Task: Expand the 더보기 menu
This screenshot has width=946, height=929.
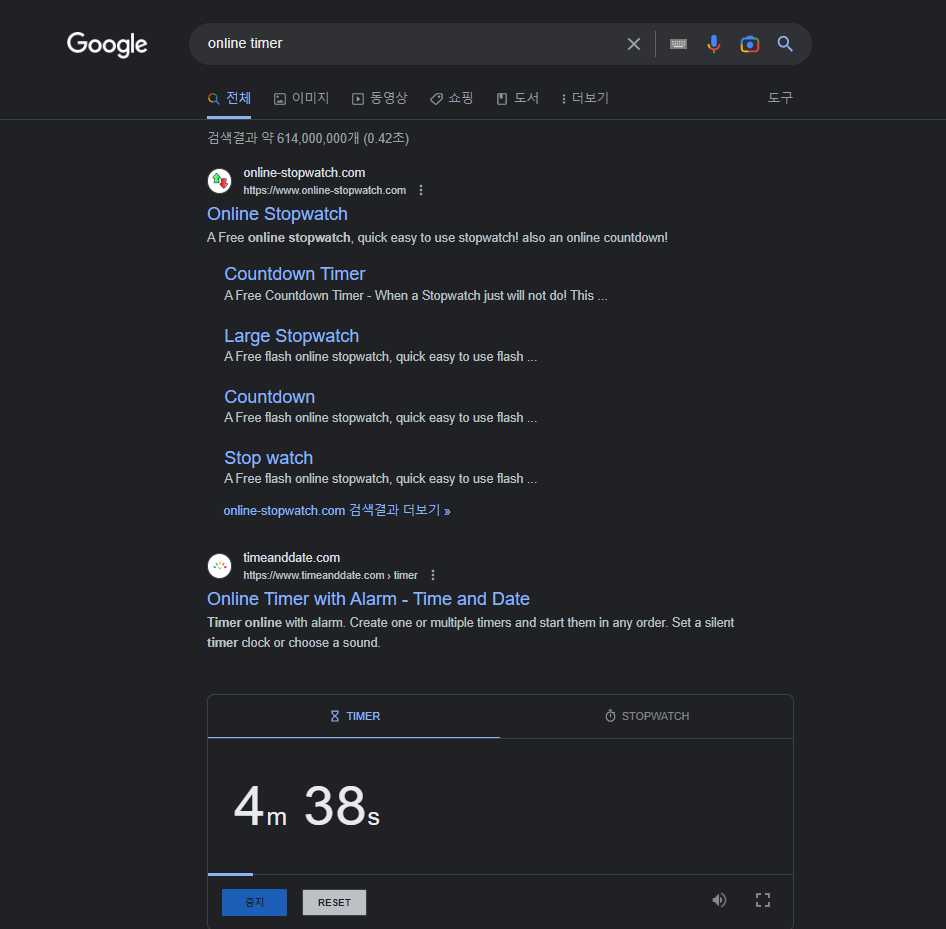Action: point(585,98)
